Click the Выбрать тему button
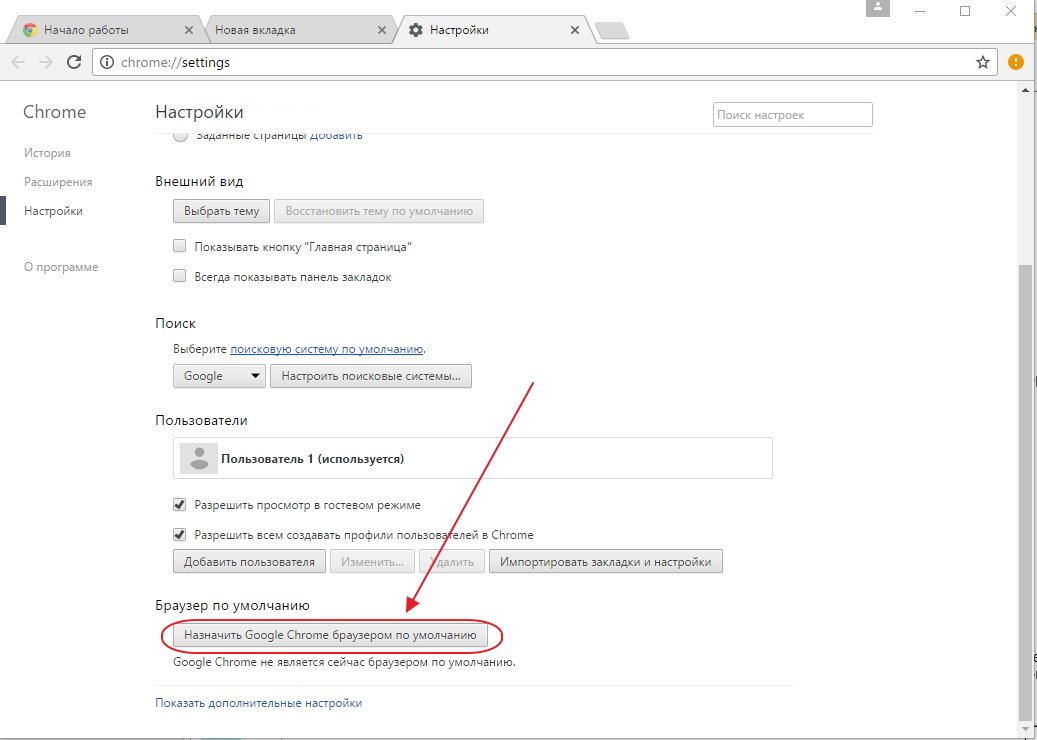The height and width of the screenshot is (740, 1037). [221, 211]
